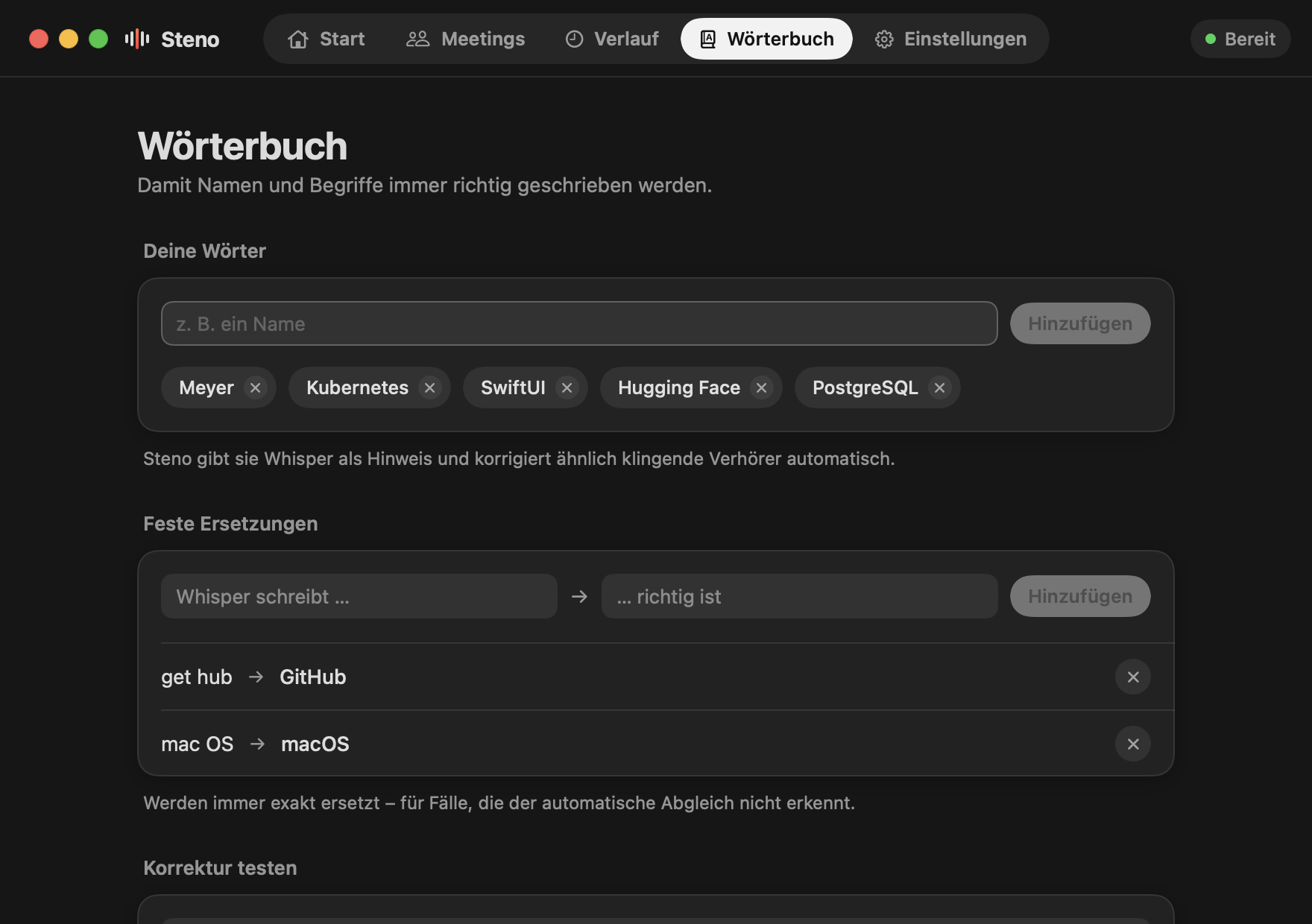Open the Verlauf tab

(612, 39)
